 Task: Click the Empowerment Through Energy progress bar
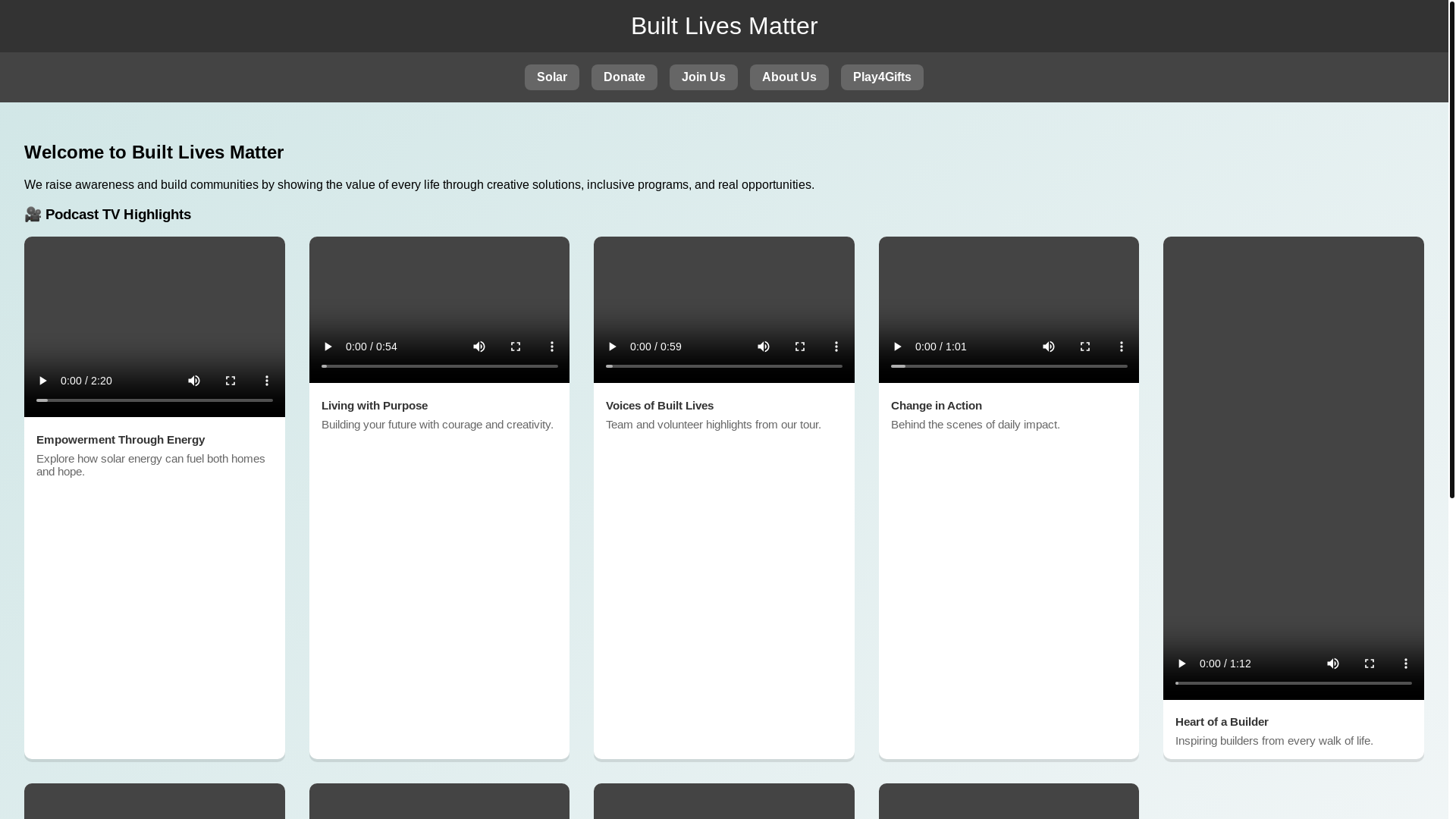(155, 400)
